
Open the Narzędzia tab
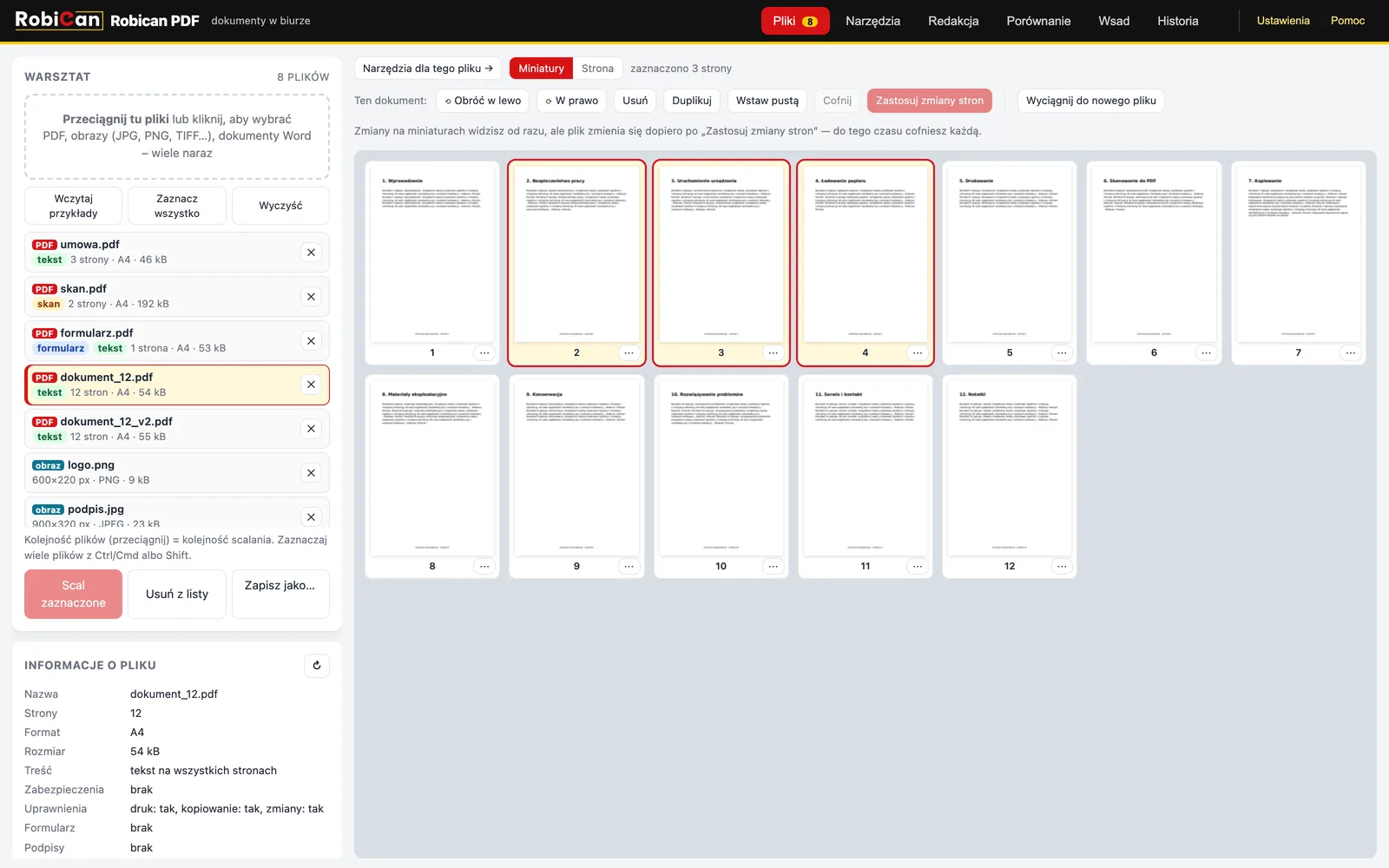click(872, 21)
